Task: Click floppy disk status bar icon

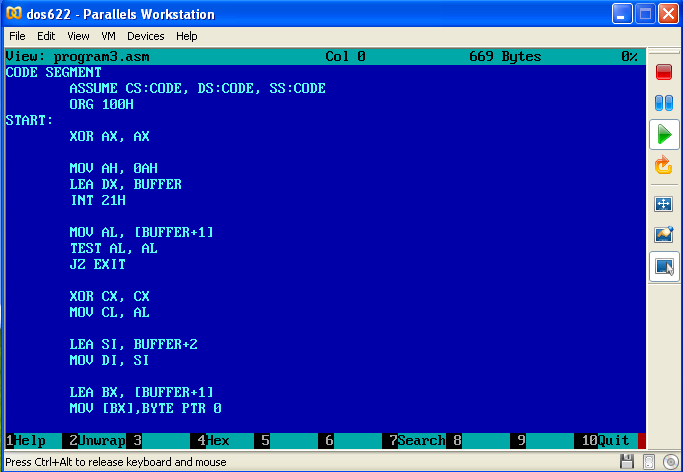Action: [x=627, y=462]
